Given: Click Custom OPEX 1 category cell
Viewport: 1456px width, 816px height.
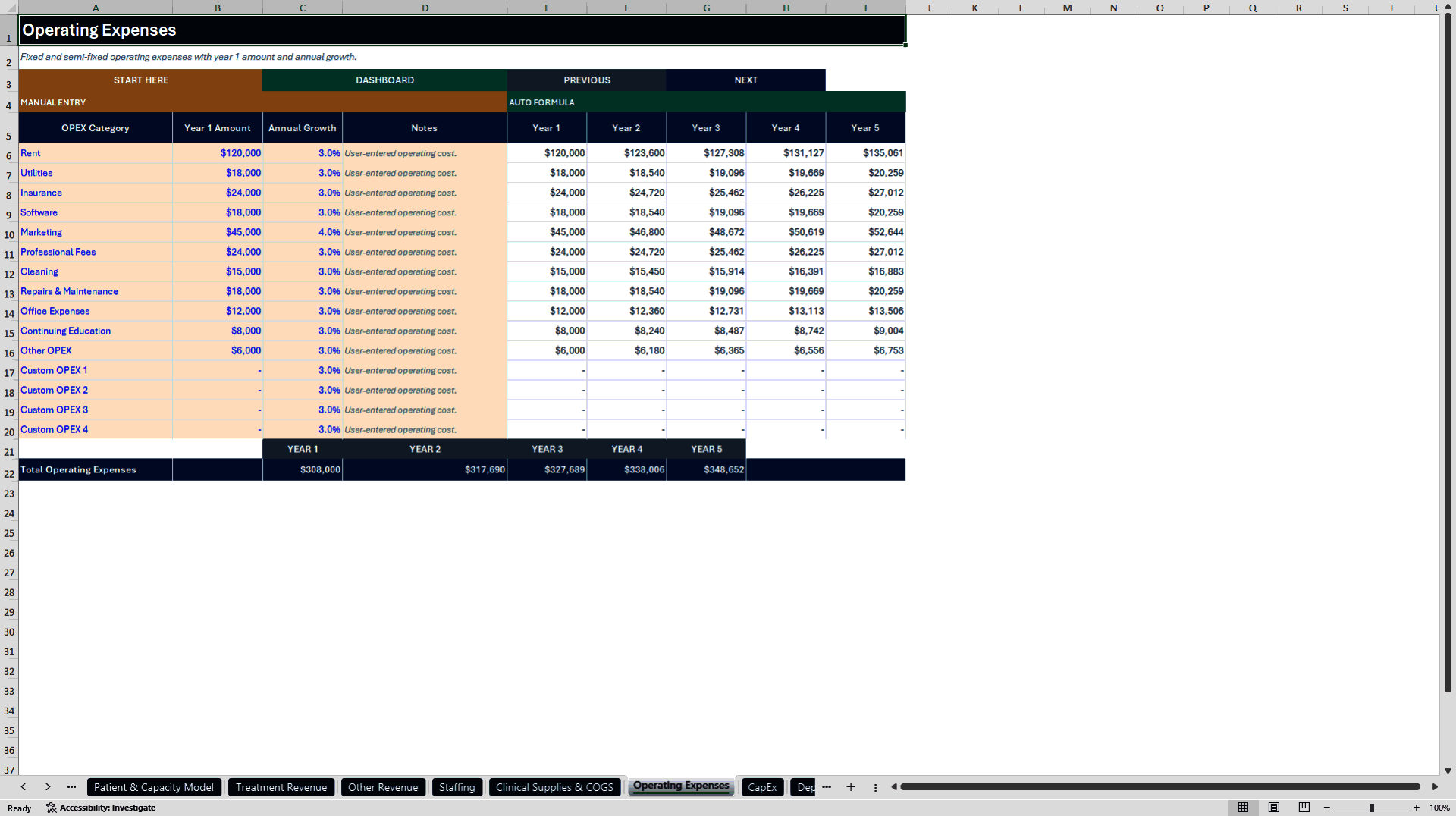Looking at the screenshot, I should (96, 370).
